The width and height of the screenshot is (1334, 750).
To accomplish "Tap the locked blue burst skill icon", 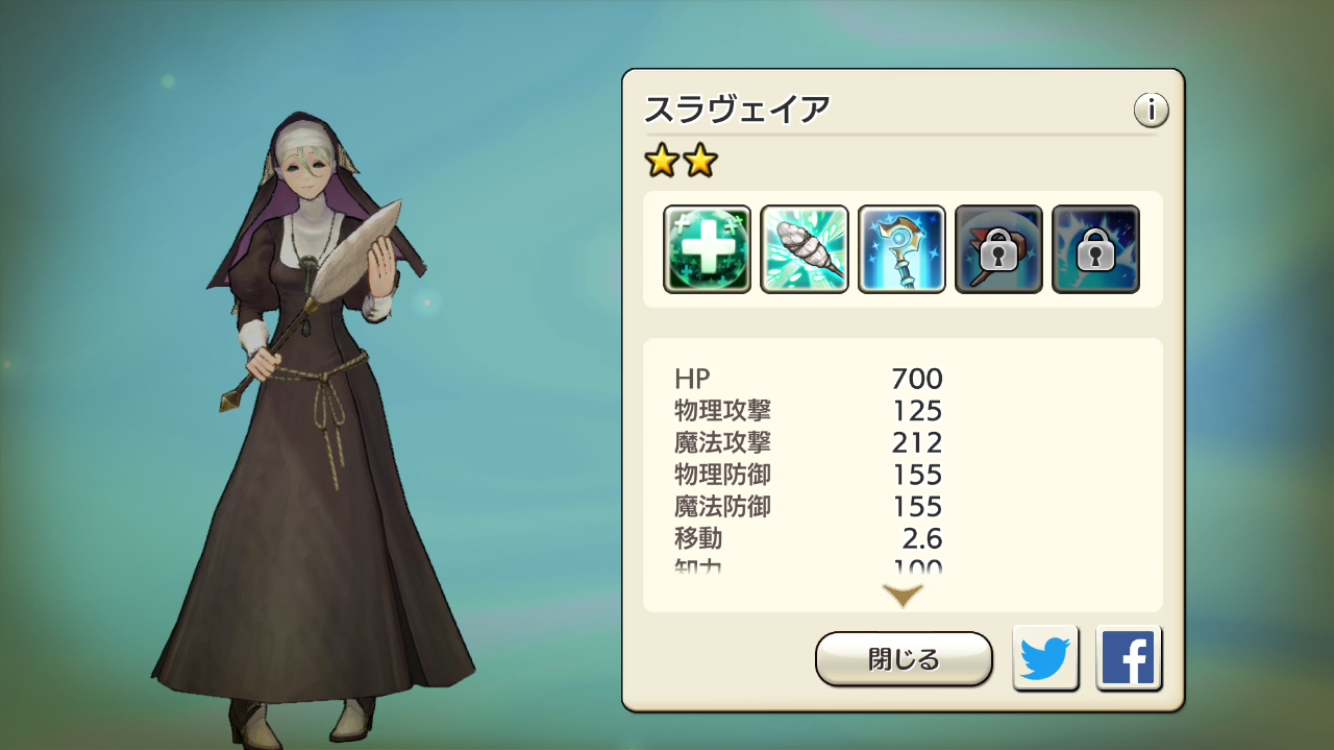I will pyautogui.click(x=1095, y=249).
